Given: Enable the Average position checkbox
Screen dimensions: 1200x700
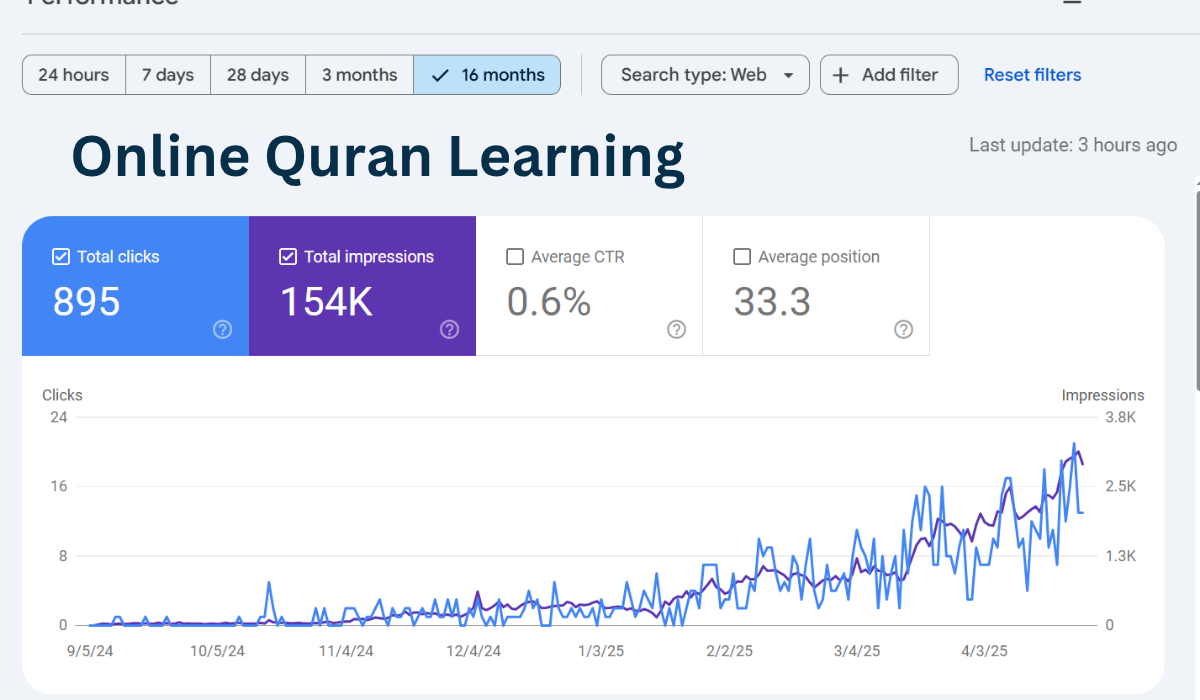Looking at the screenshot, I should (742, 256).
